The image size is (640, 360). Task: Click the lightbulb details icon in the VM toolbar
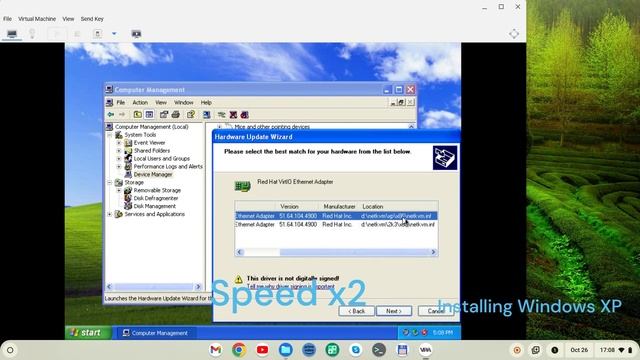[x=32, y=34]
